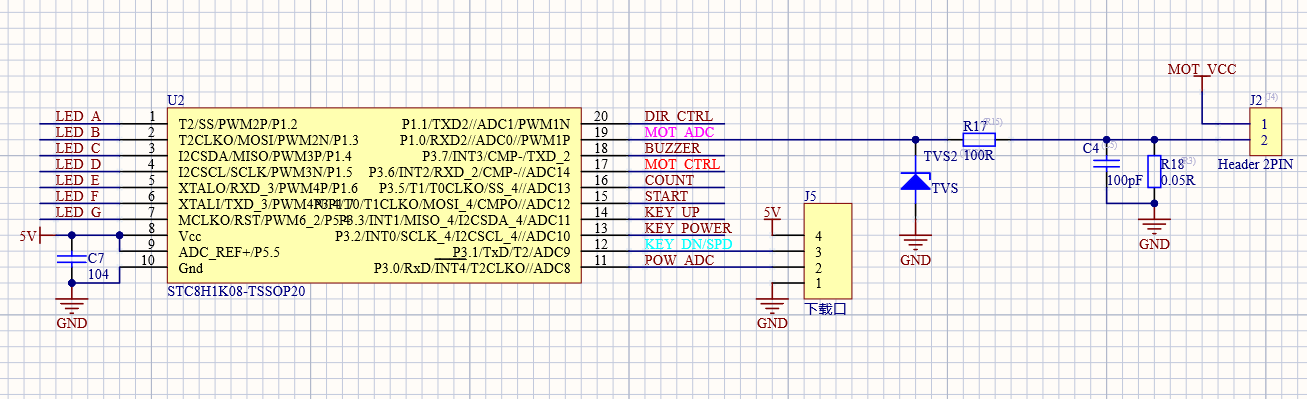
Task: Select the J5 designator label
Action: 811,196
